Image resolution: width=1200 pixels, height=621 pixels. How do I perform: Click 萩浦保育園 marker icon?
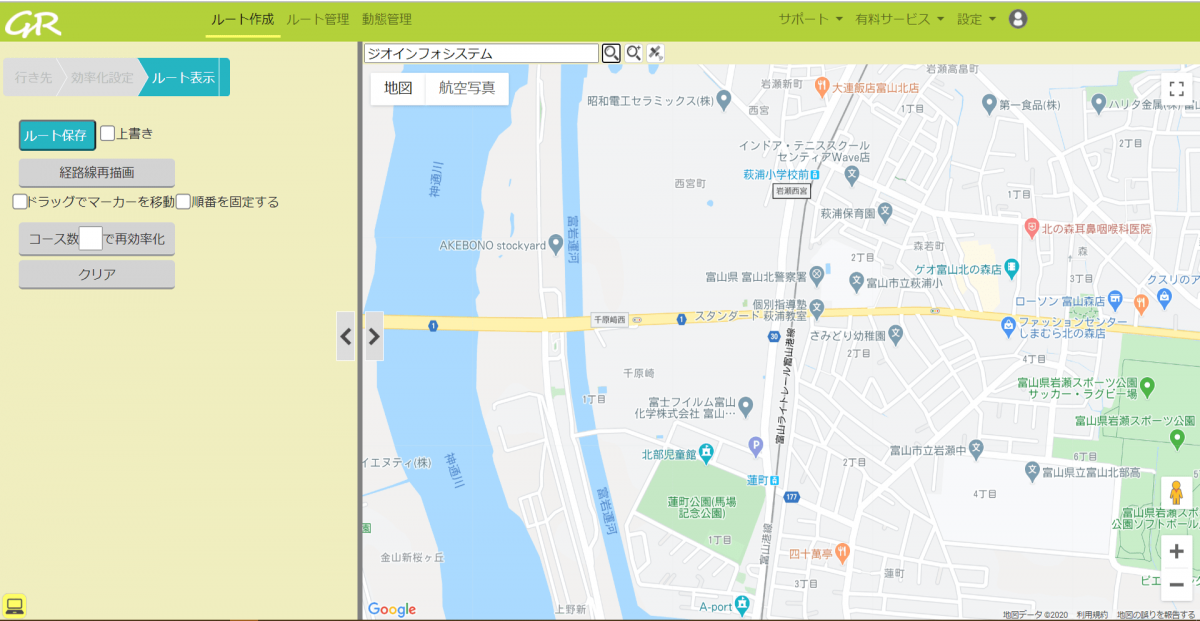[x=885, y=212]
